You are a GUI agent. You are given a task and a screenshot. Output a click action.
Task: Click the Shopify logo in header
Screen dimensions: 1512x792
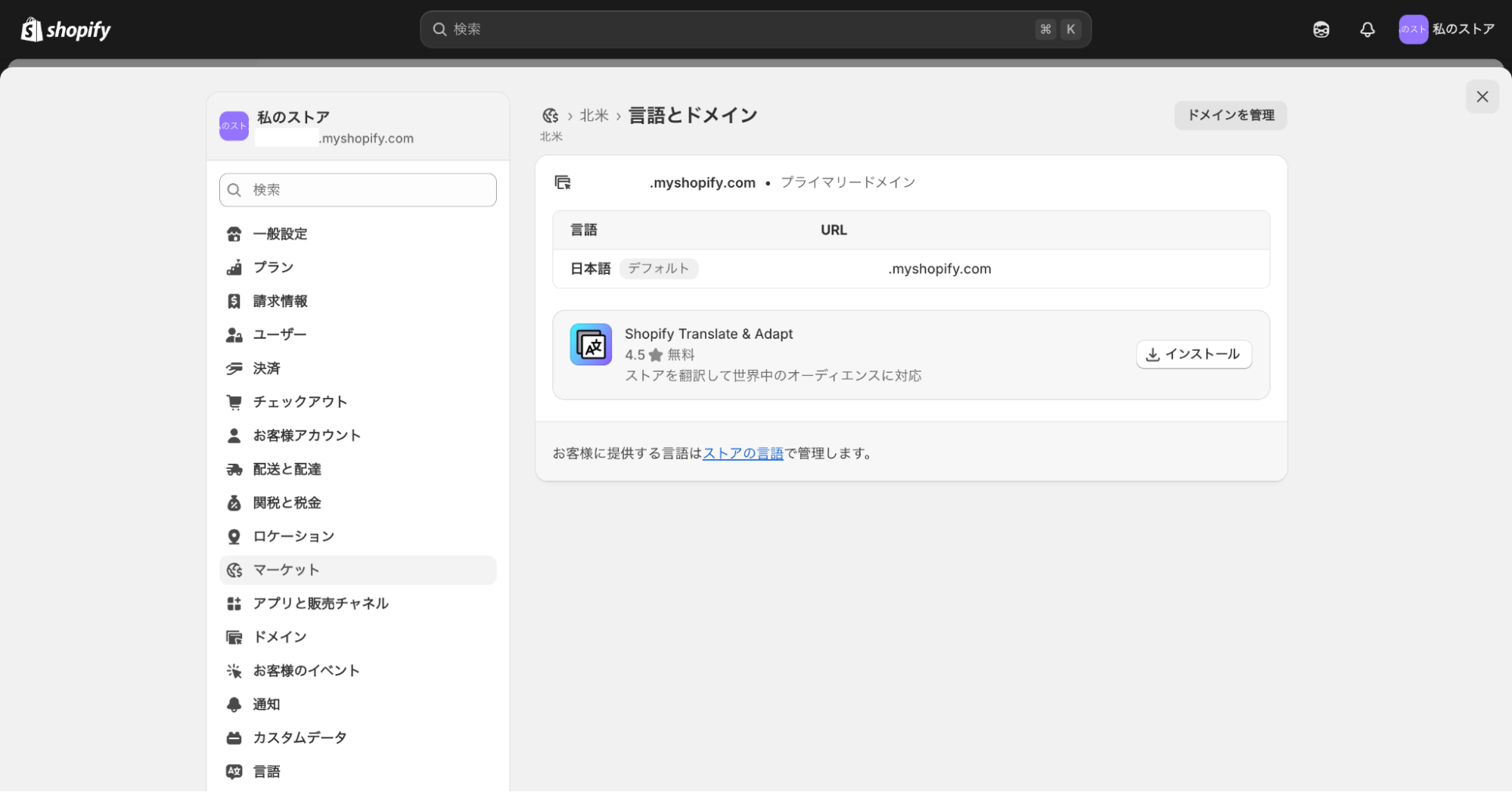pyautogui.click(x=66, y=30)
